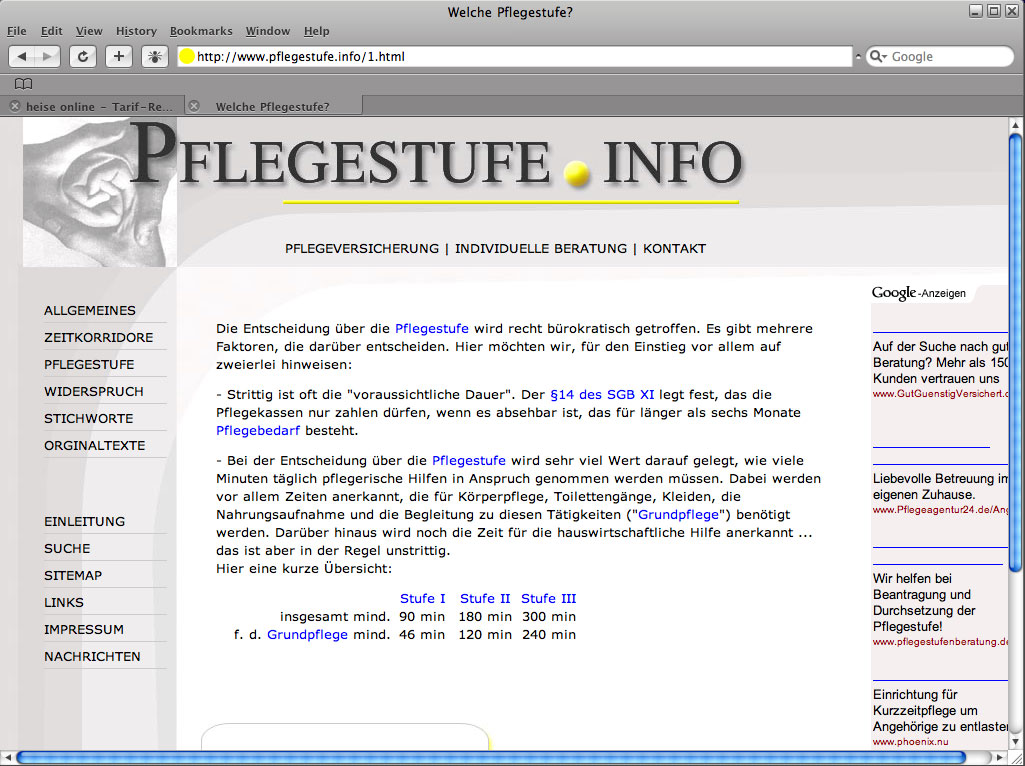Open KONTAKT navigation link
Screen dimensions: 1025x766
674,248
